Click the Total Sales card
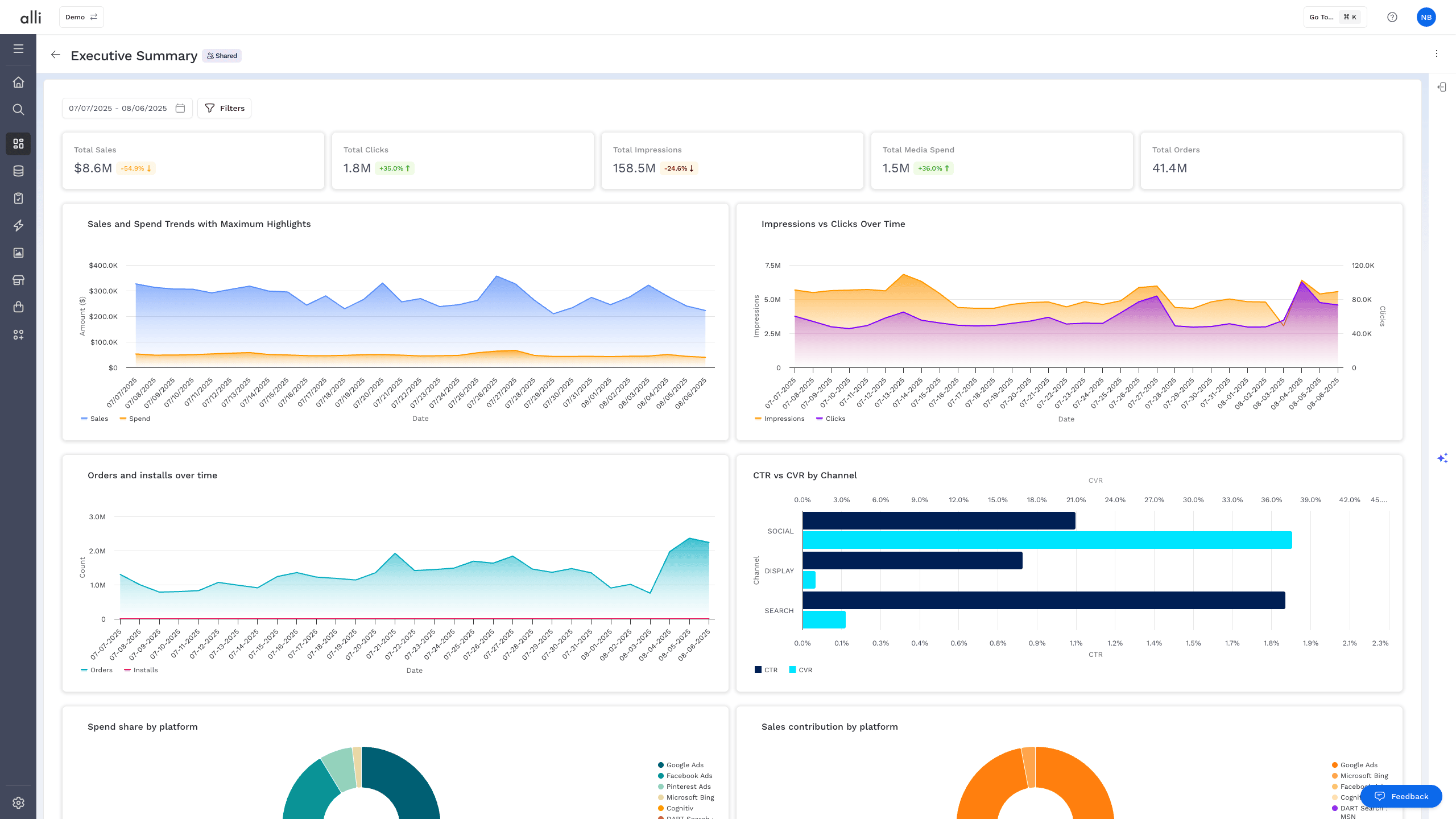This screenshot has height=819, width=1456. pos(193,160)
